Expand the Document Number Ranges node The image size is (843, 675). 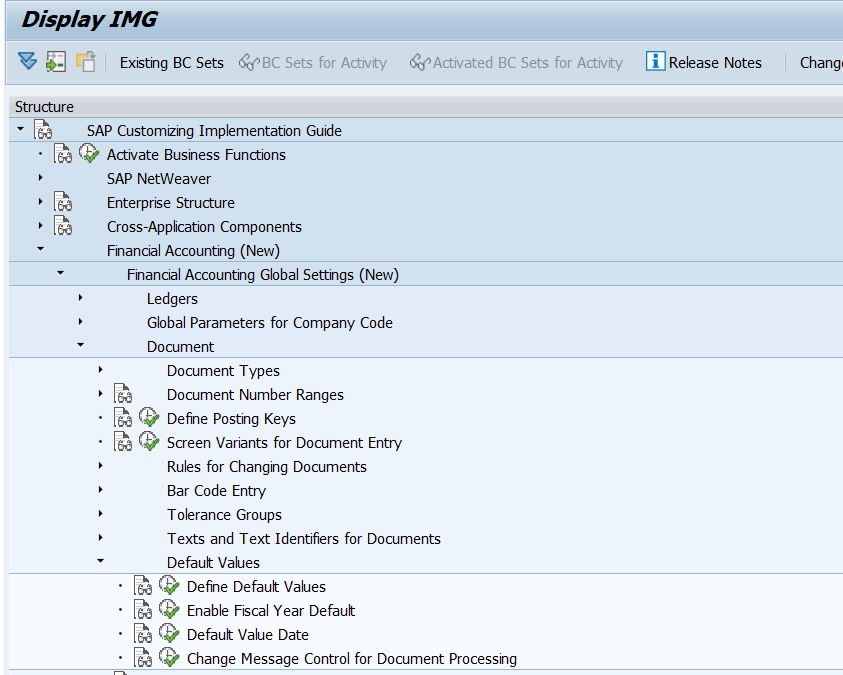coord(101,393)
